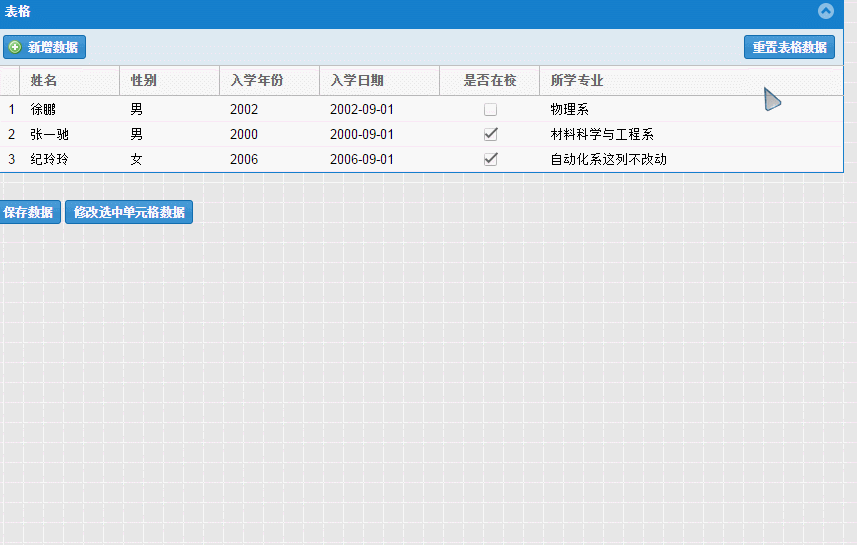Click the 入学日期 column header

click(x=379, y=80)
